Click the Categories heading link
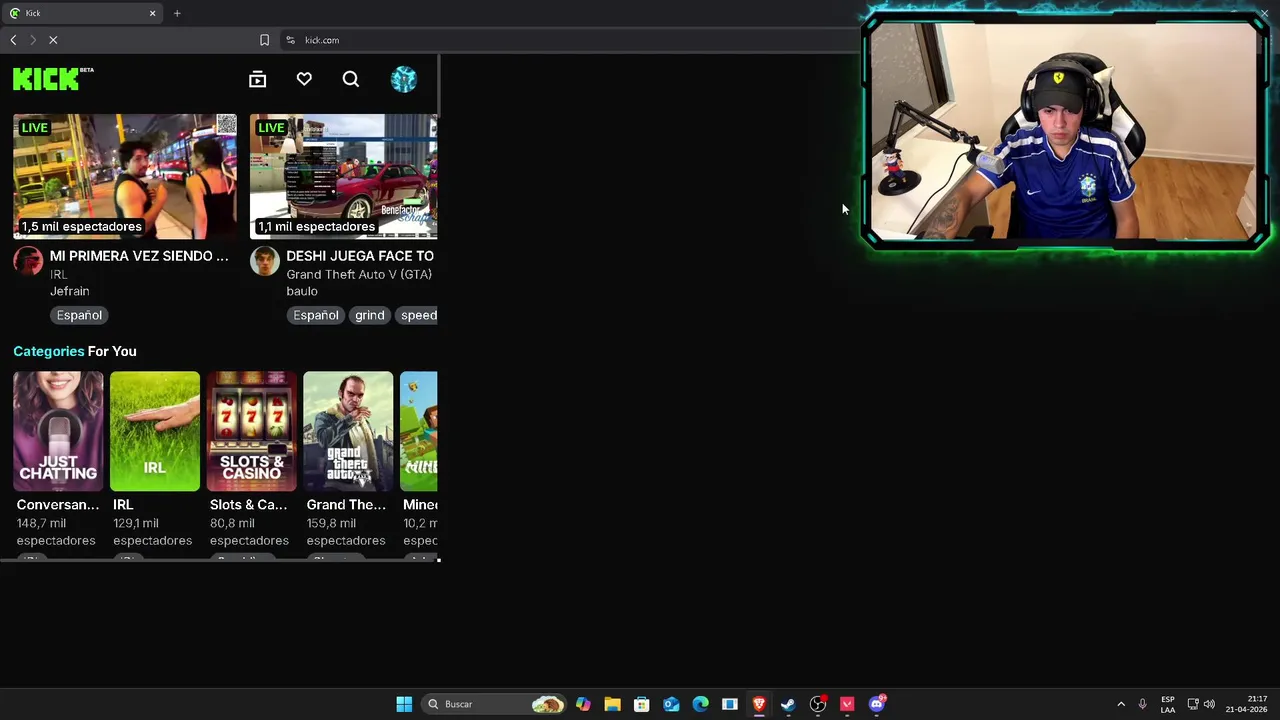Screen dimensions: 1280x720 tap(48, 351)
